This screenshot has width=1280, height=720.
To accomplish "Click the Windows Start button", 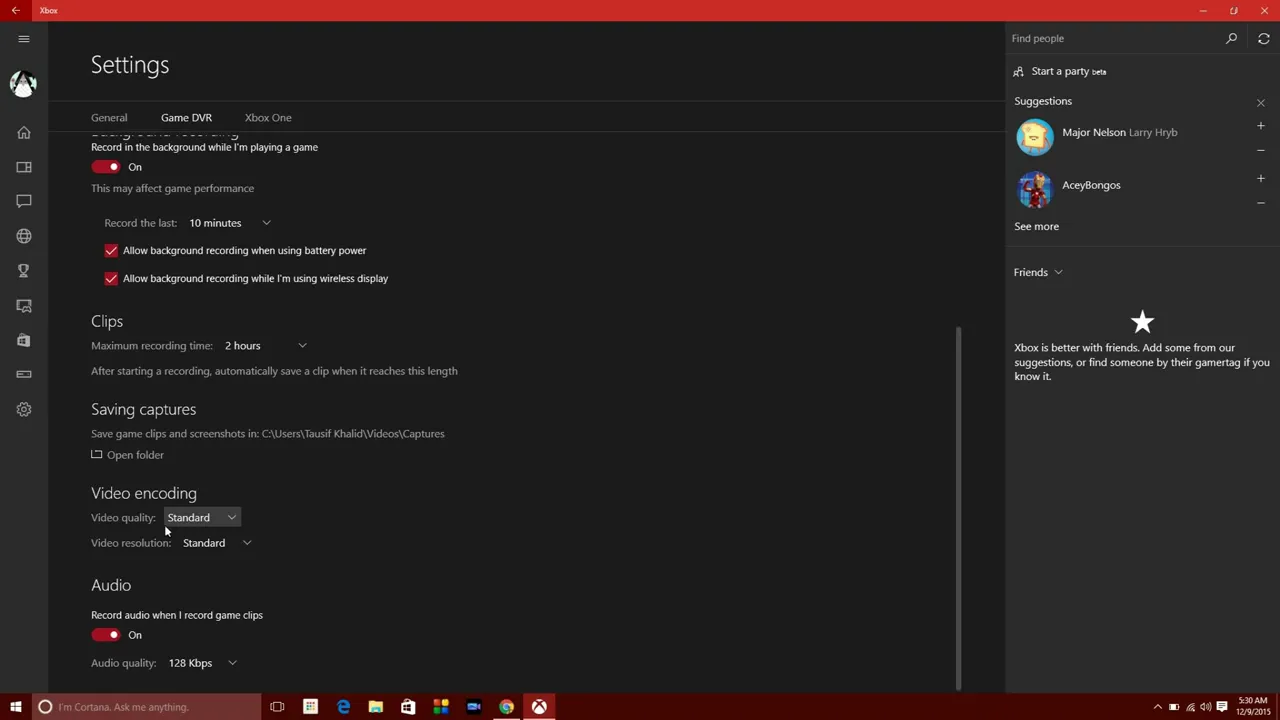I will pyautogui.click(x=16, y=707).
